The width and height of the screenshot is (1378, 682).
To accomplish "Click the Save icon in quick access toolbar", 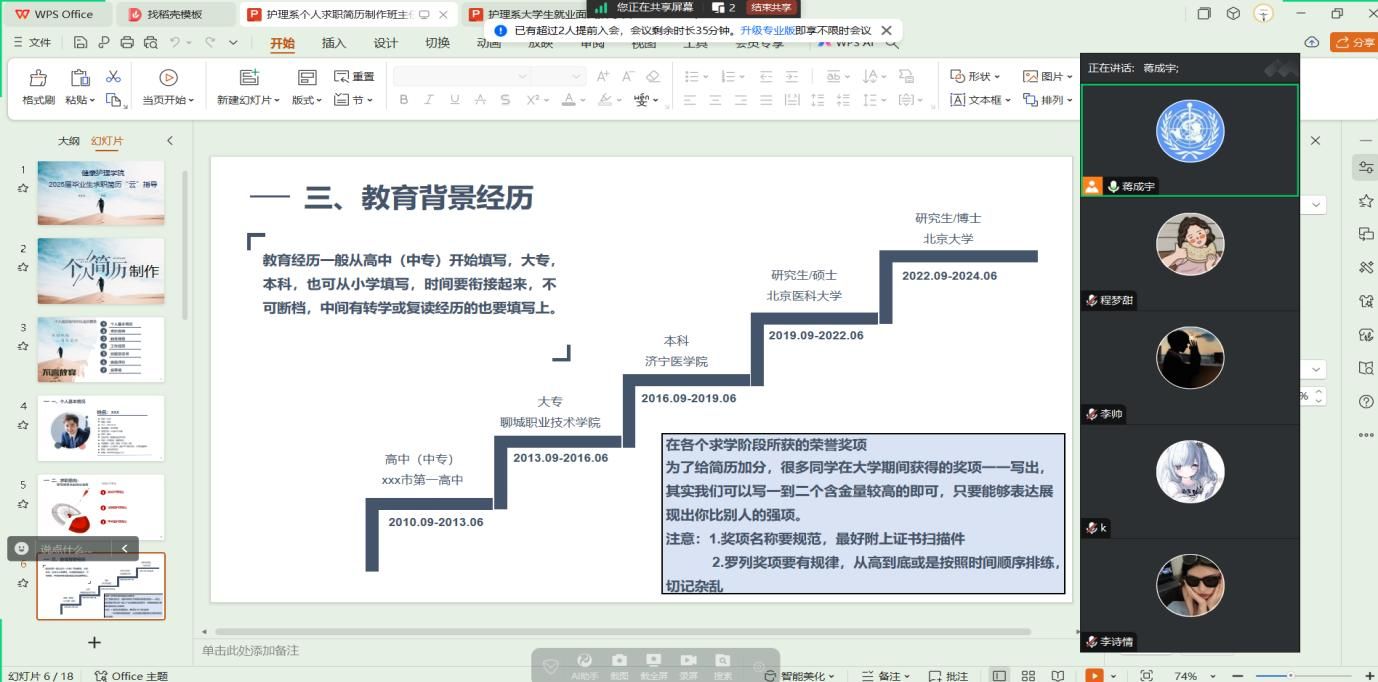I will [81, 43].
